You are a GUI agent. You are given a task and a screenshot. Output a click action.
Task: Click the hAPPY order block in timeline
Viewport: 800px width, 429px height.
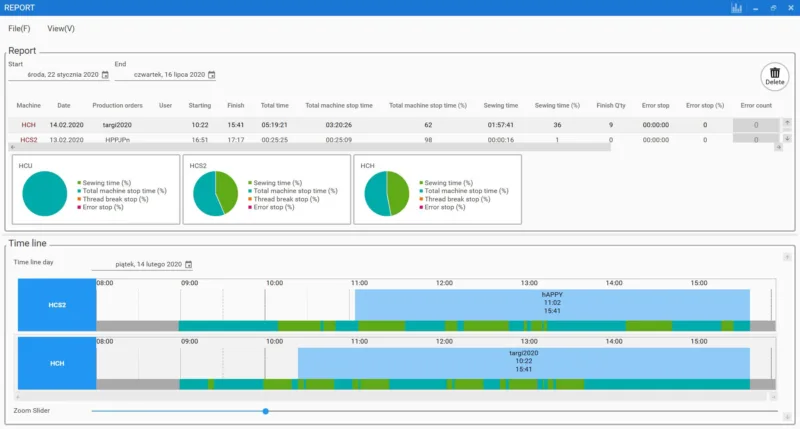point(552,305)
